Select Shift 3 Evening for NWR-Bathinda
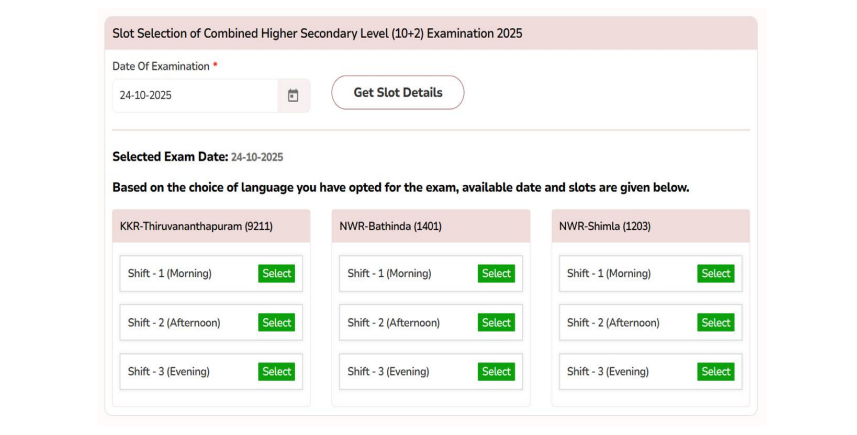Image resolution: width=857 pixels, height=435 pixels. (496, 372)
